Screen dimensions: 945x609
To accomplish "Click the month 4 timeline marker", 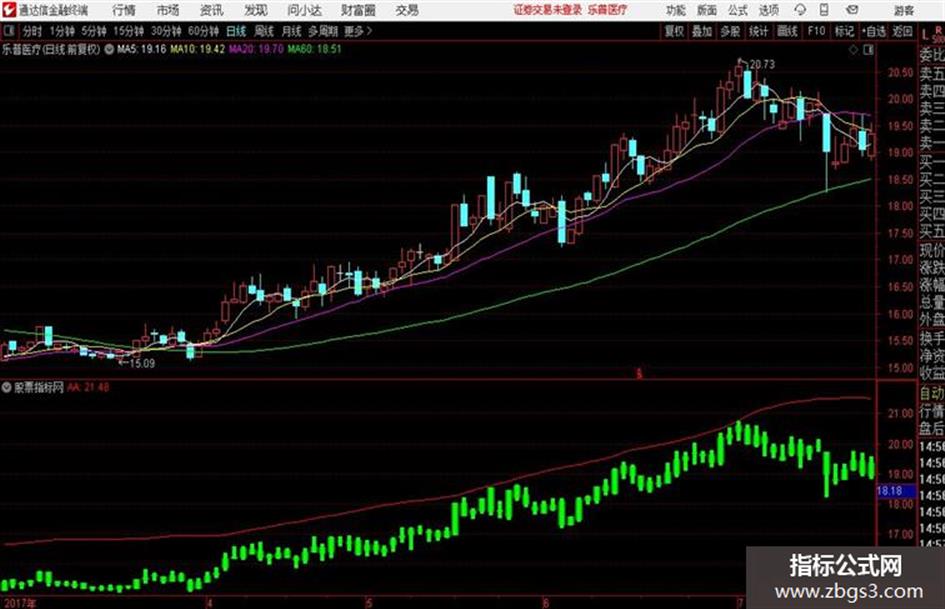I will [x=209, y=602].
